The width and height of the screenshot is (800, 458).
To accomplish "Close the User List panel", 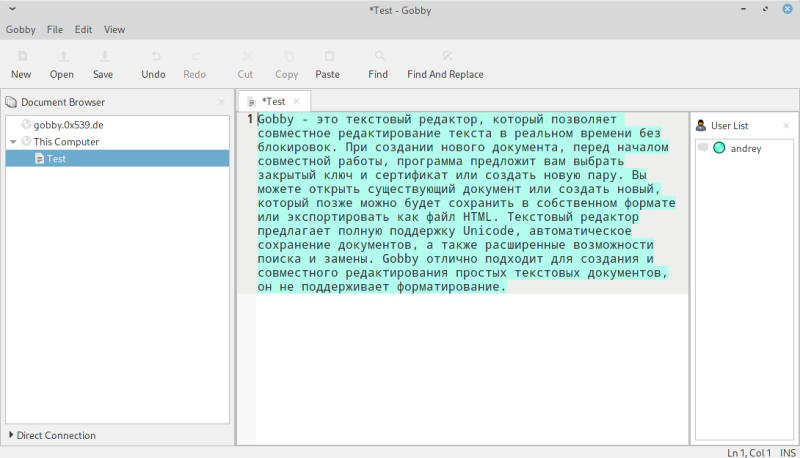I will 785,126.
